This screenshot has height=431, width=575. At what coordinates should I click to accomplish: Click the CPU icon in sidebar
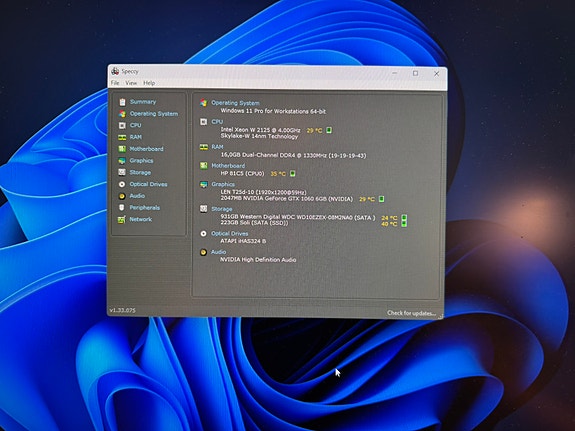pyautogui.click(x=122, y=125)
